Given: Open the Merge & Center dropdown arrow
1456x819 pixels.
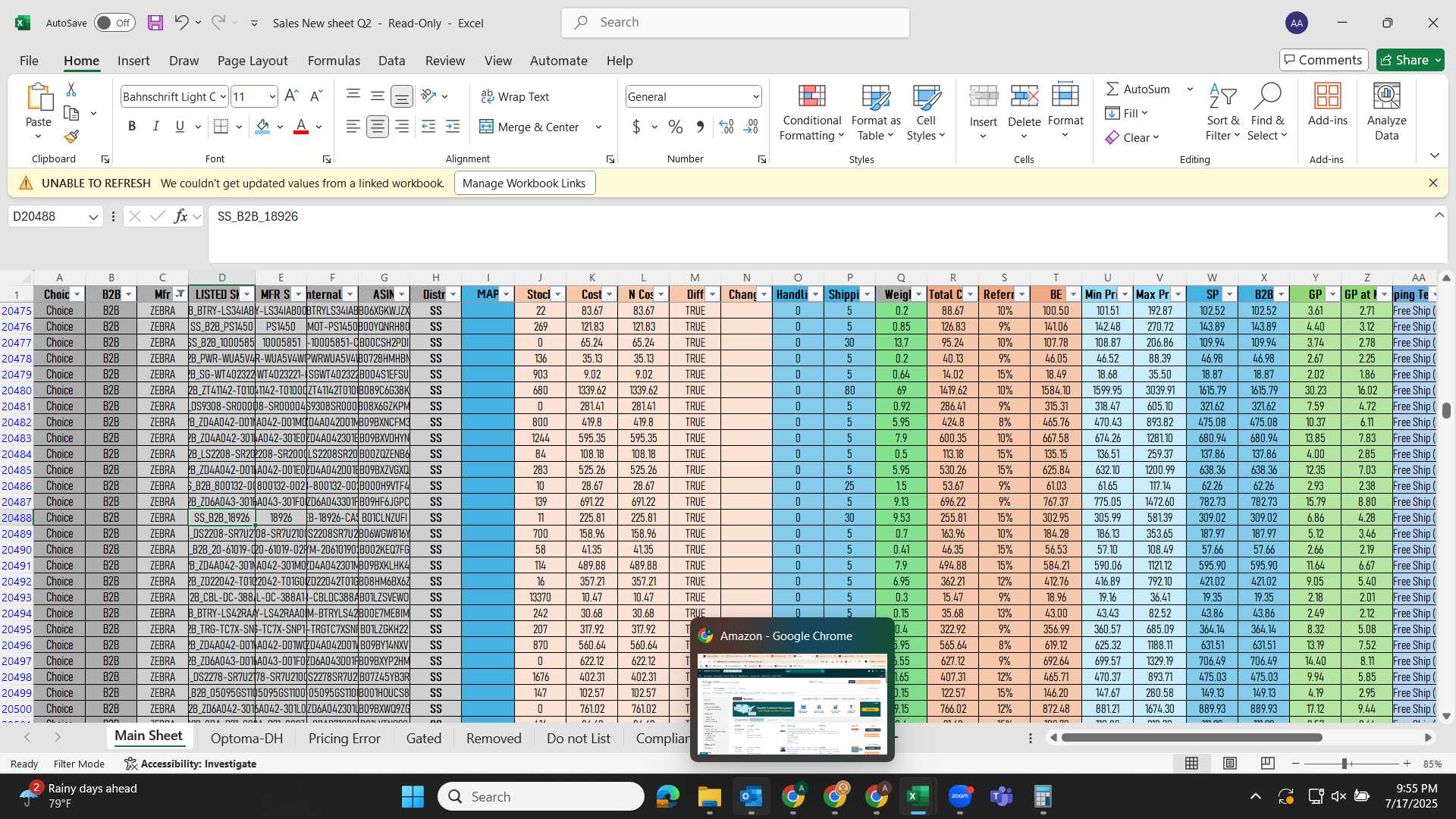Looking at the screenshot, I should 598,127.
